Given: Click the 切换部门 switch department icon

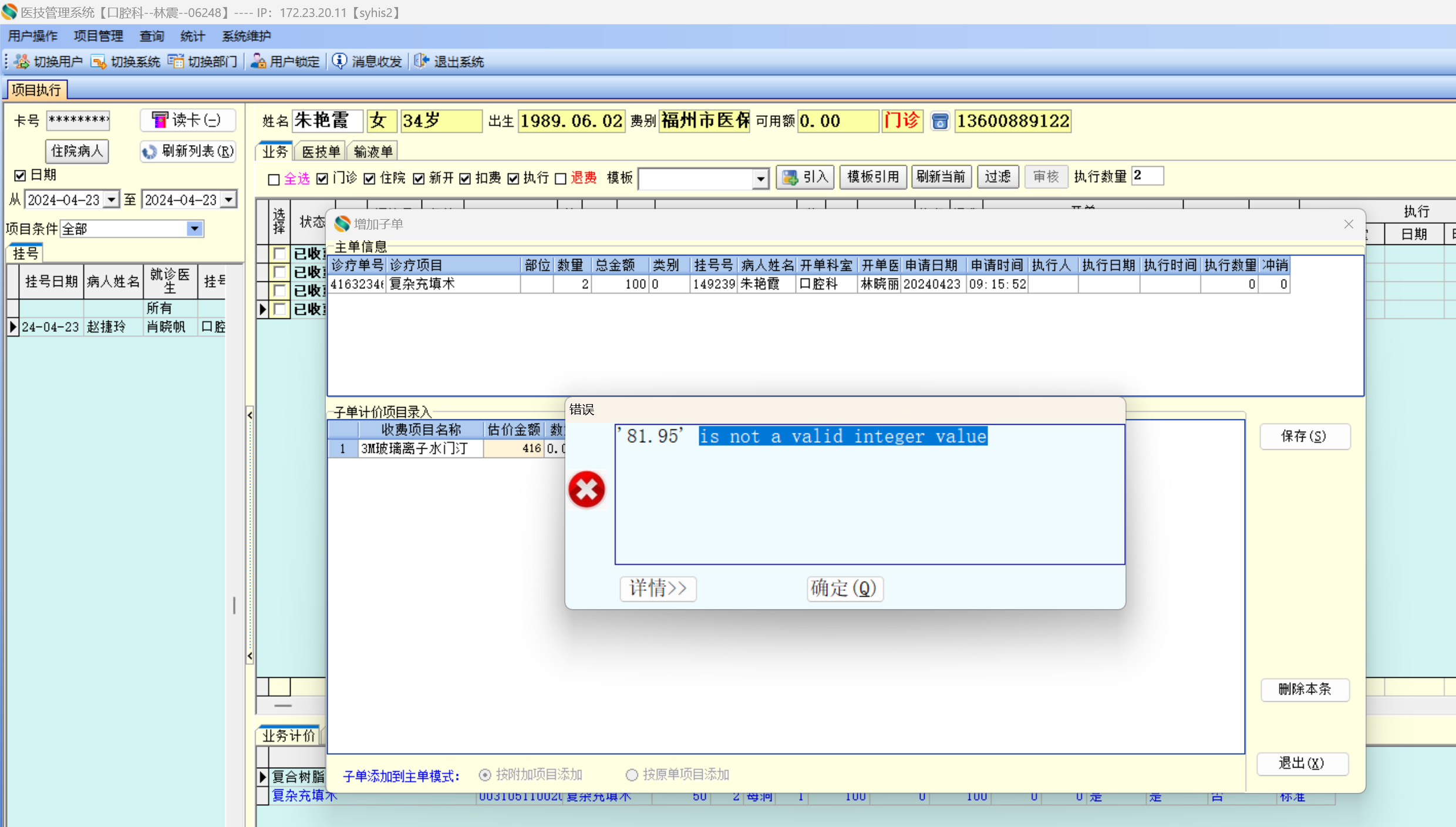Looking at the screenshot, I should pyautogui.click(x=175, y=61).
